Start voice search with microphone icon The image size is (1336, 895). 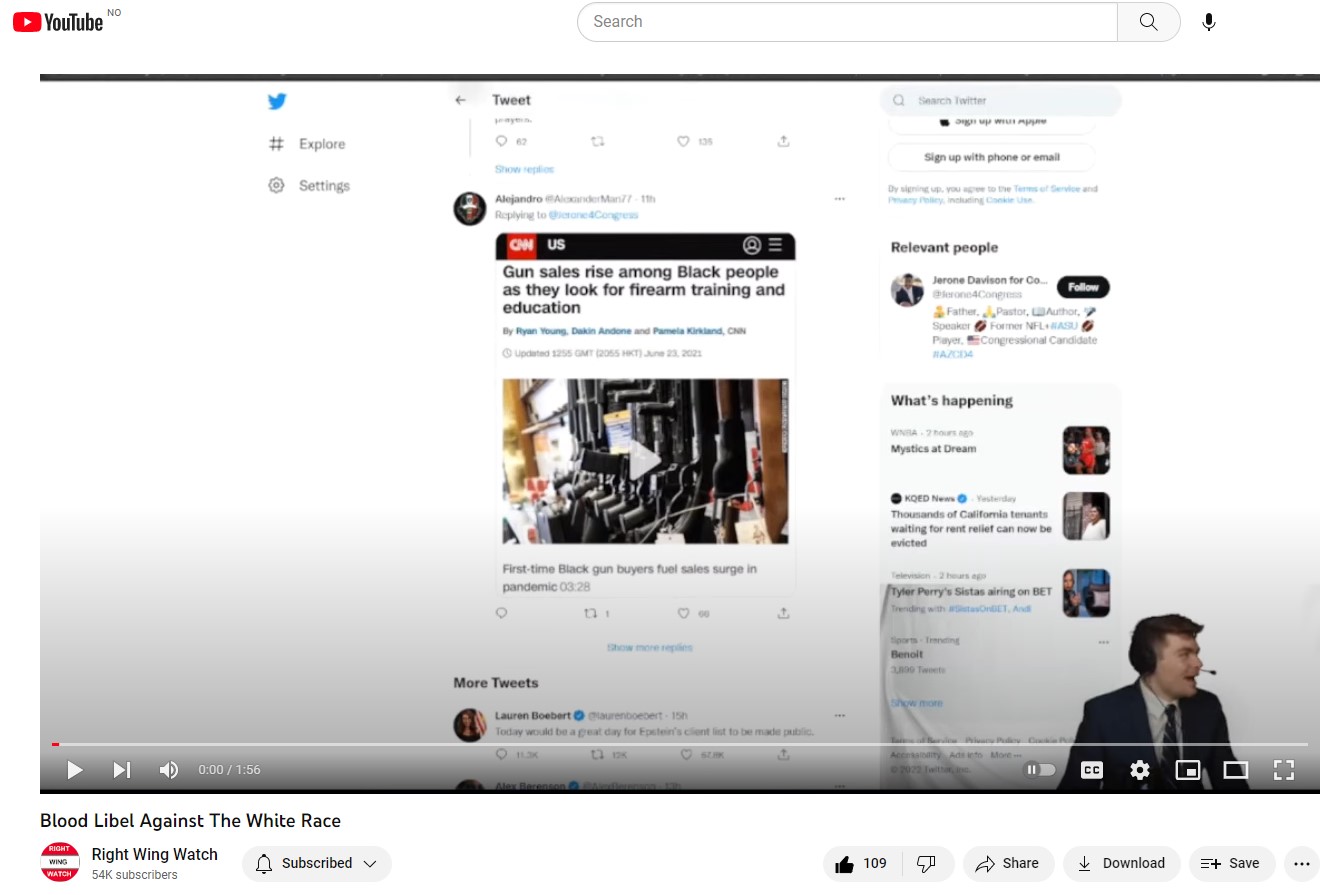[x=1209, y=22]
